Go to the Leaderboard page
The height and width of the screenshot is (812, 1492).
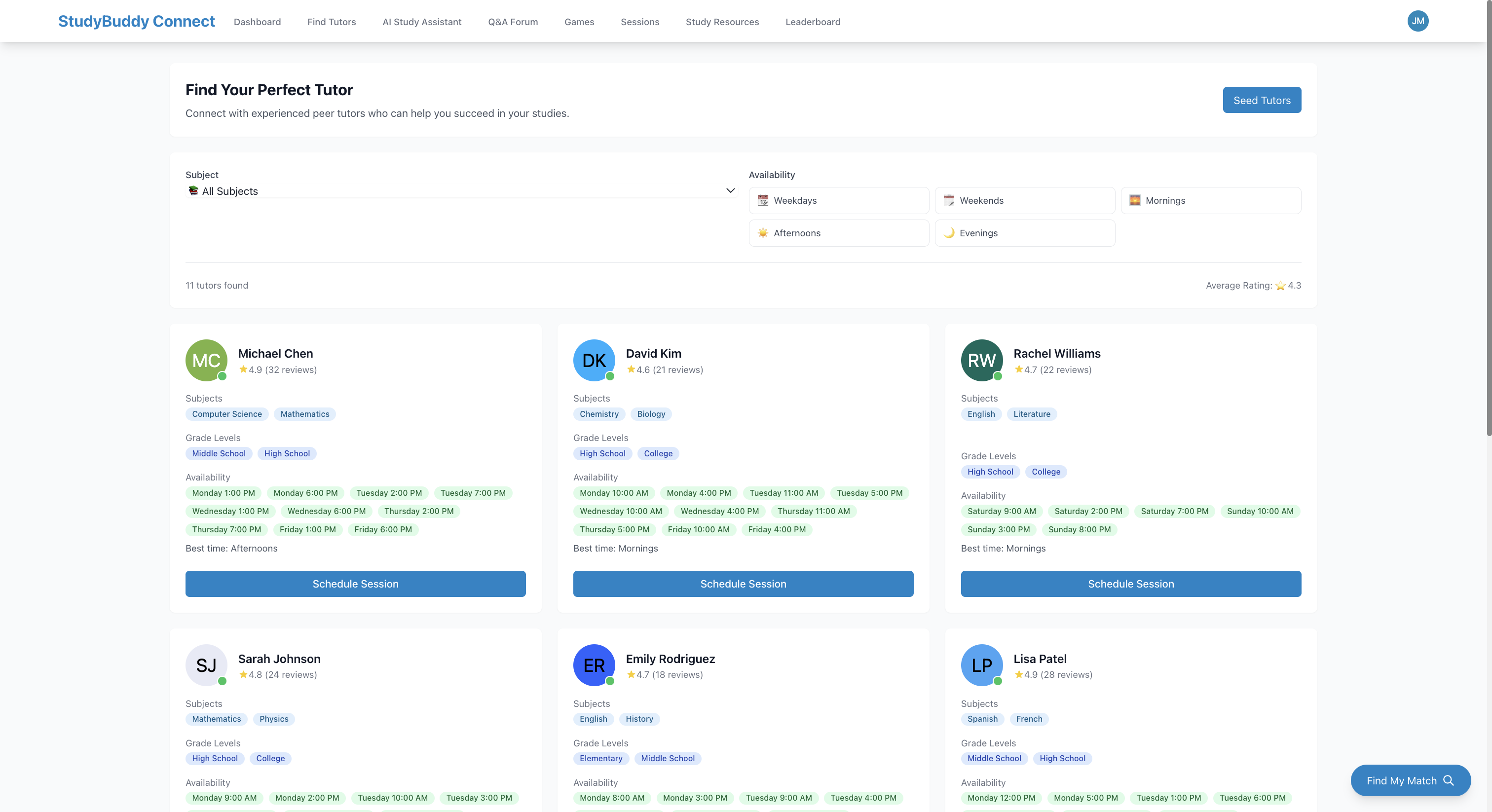tap(813, 22)
